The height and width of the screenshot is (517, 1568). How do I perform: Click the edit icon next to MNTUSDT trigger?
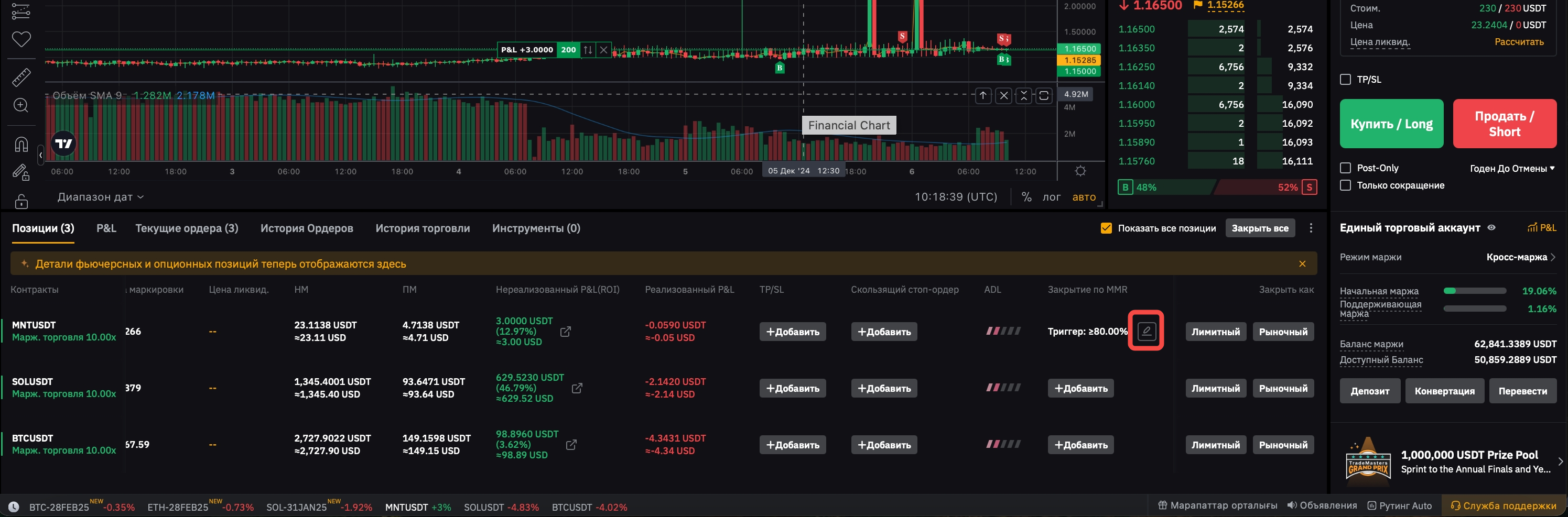coord(1145,331)
